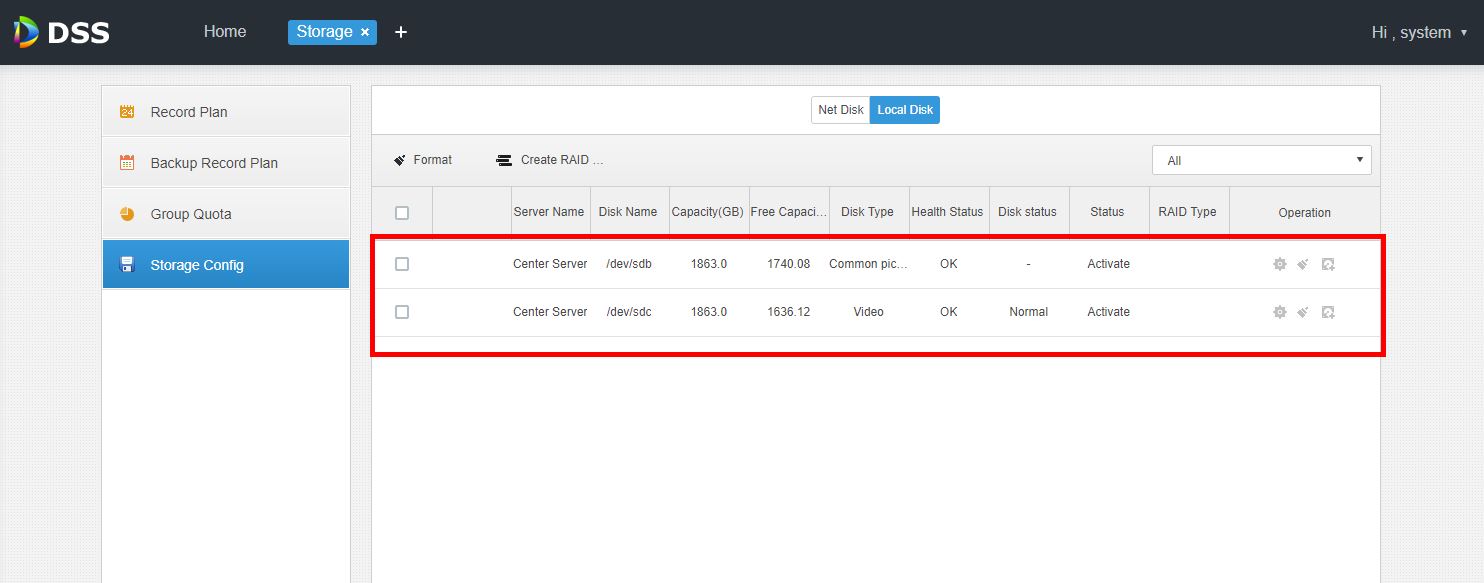This screenshot has height=583, width=1484.
Task: Click the Storage Config disk icon
Action: (127, 265)
